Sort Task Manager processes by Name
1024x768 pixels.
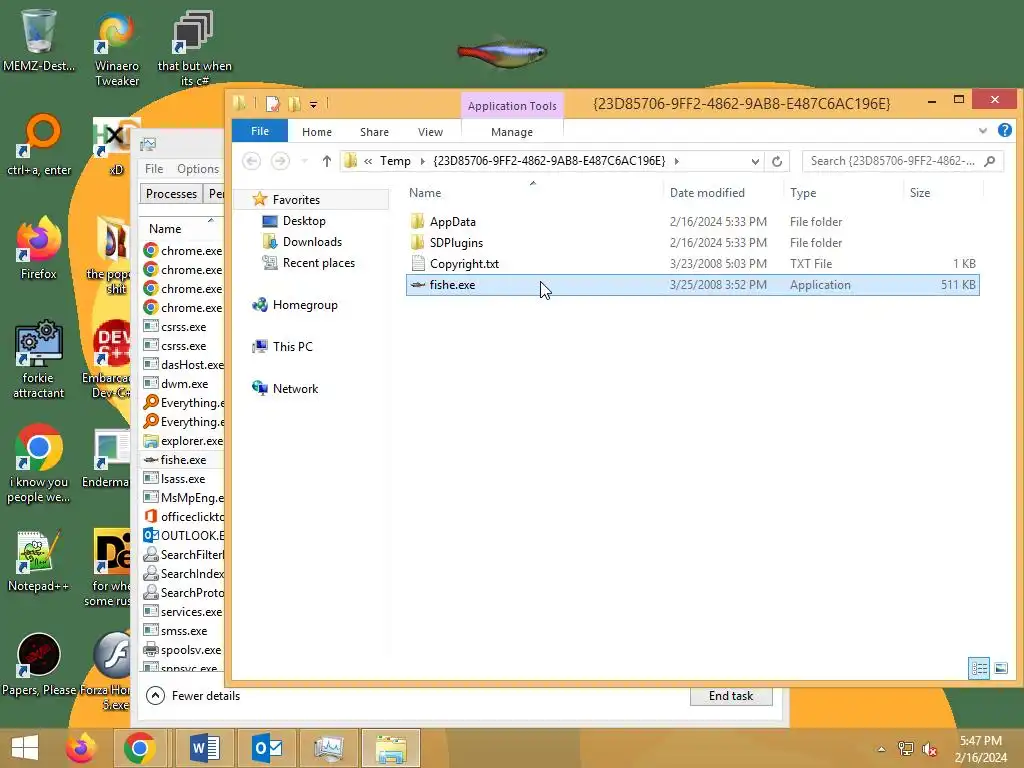(x=165, y=229)
